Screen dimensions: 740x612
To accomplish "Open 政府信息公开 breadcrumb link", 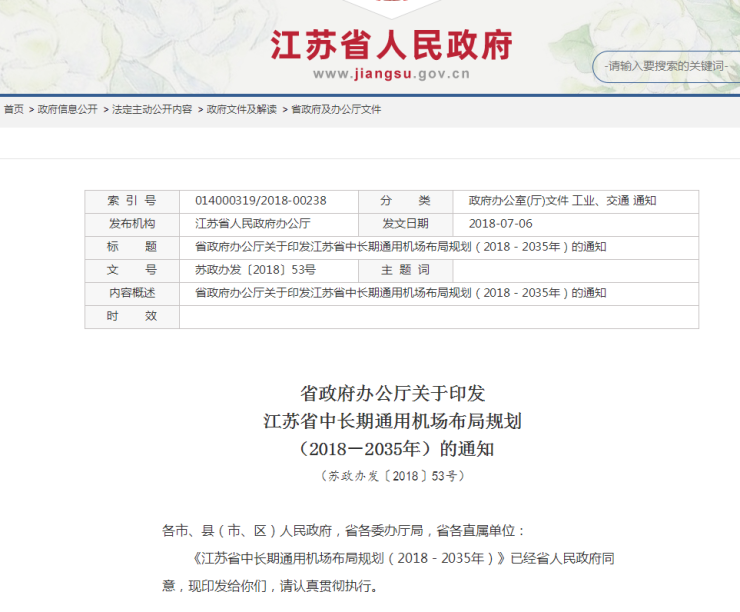I will click(67, 109).
